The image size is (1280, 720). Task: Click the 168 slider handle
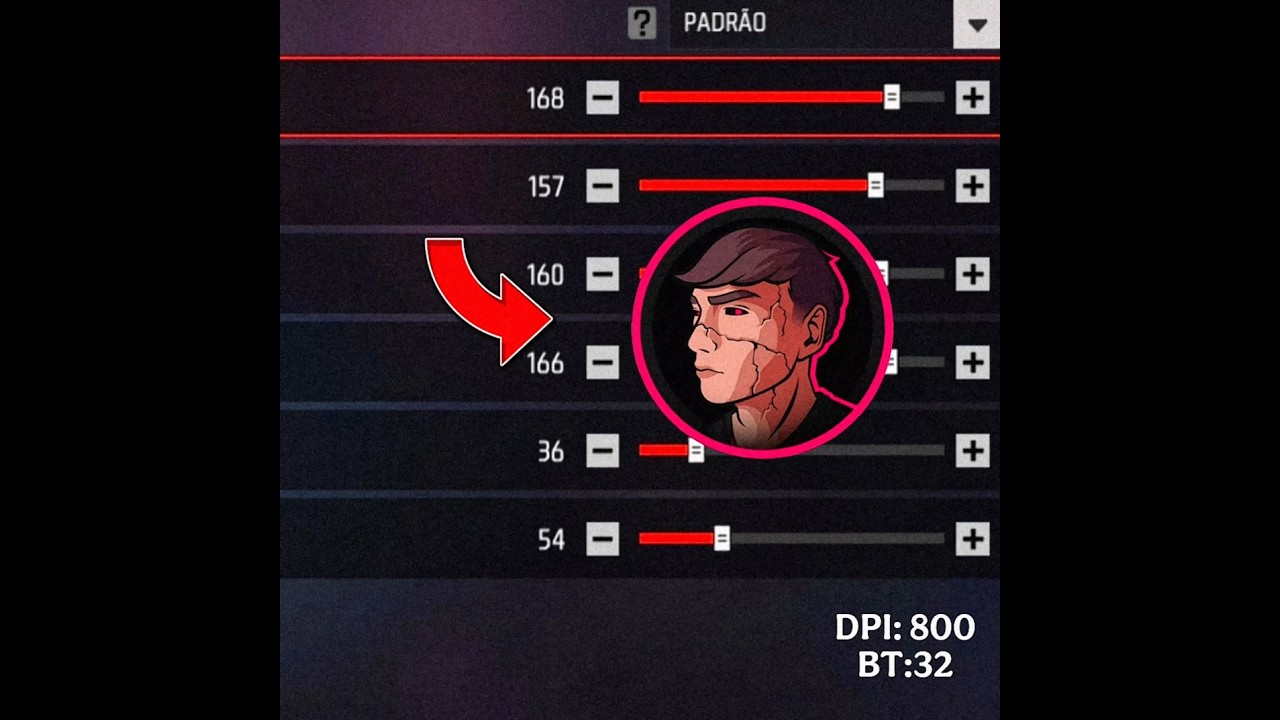click(x=891, y=97)
